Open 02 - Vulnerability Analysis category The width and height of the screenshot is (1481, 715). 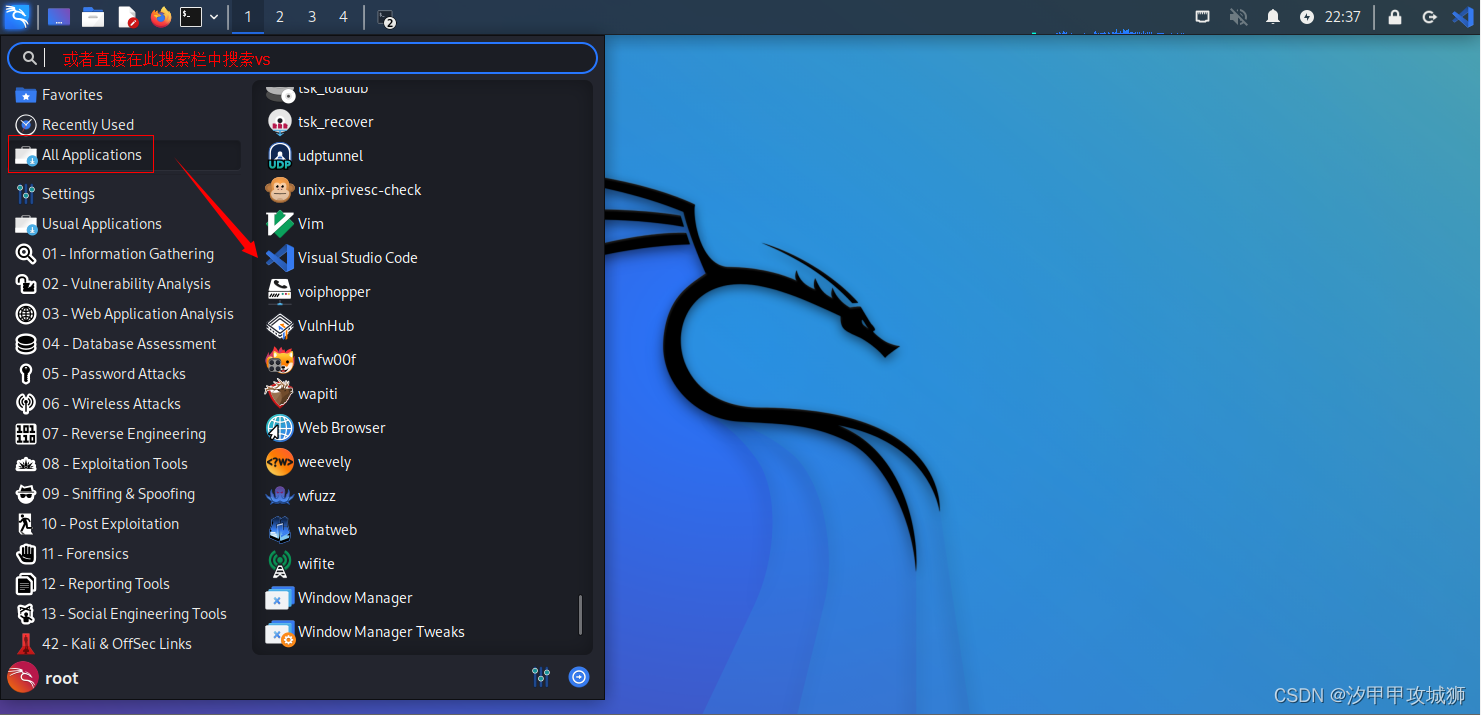[127, 284]
